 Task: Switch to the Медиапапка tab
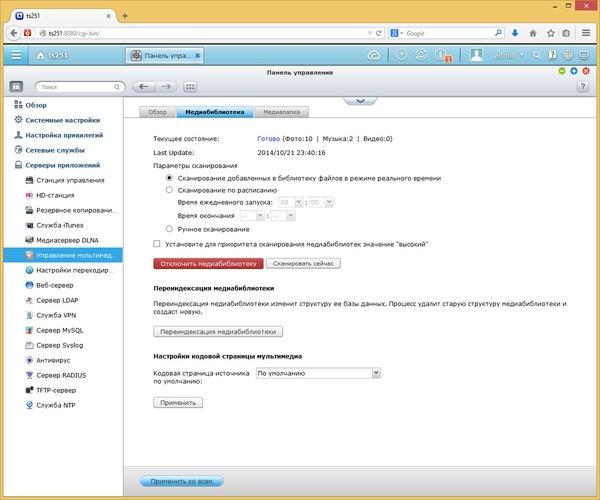pyautogui.click(x=282, y=112)
